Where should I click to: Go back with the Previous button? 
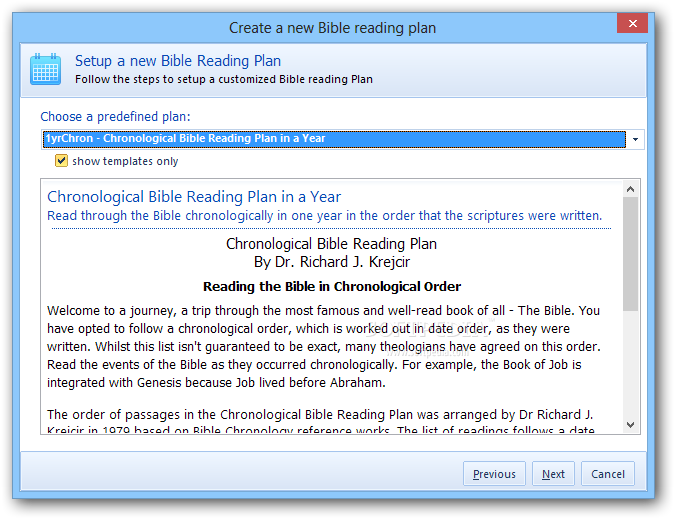pos(494,474)
